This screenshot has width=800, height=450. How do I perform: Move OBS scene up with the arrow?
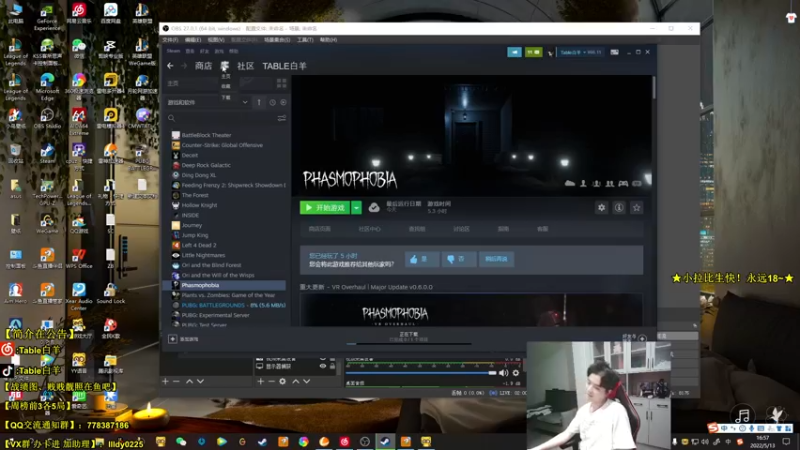coord(189,381)
